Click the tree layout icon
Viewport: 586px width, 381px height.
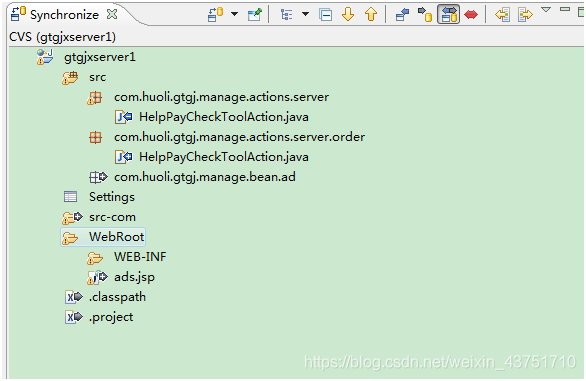point(287,15)
